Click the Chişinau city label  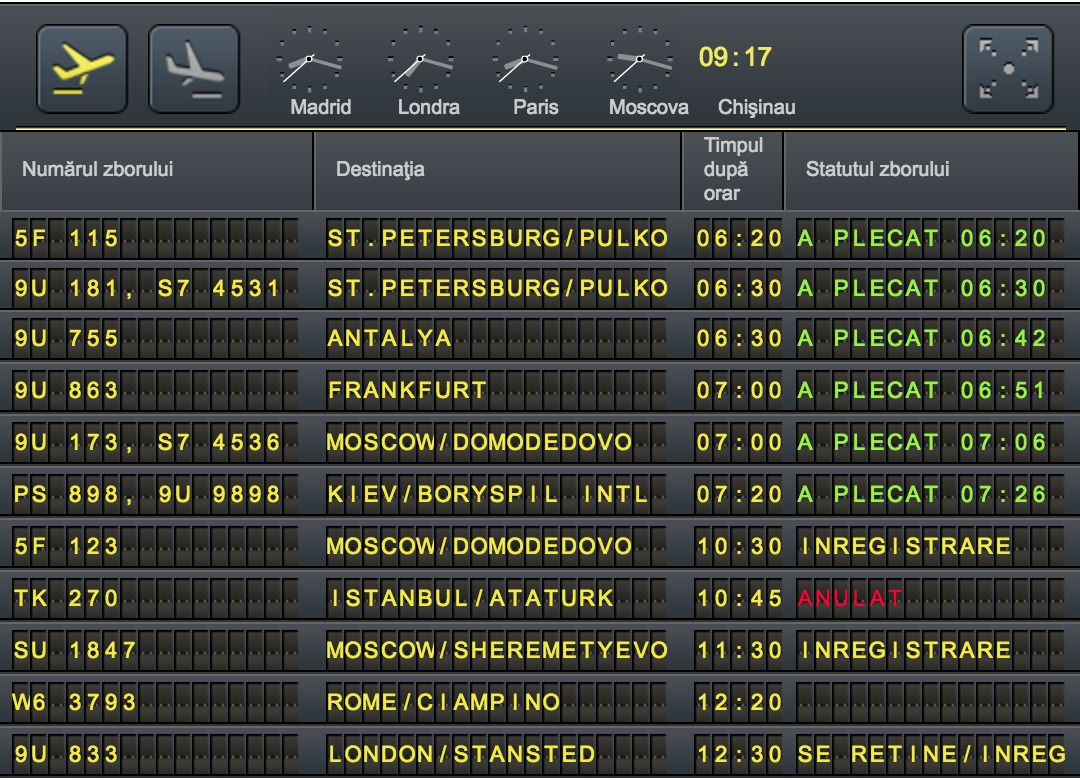coord(756,107)
